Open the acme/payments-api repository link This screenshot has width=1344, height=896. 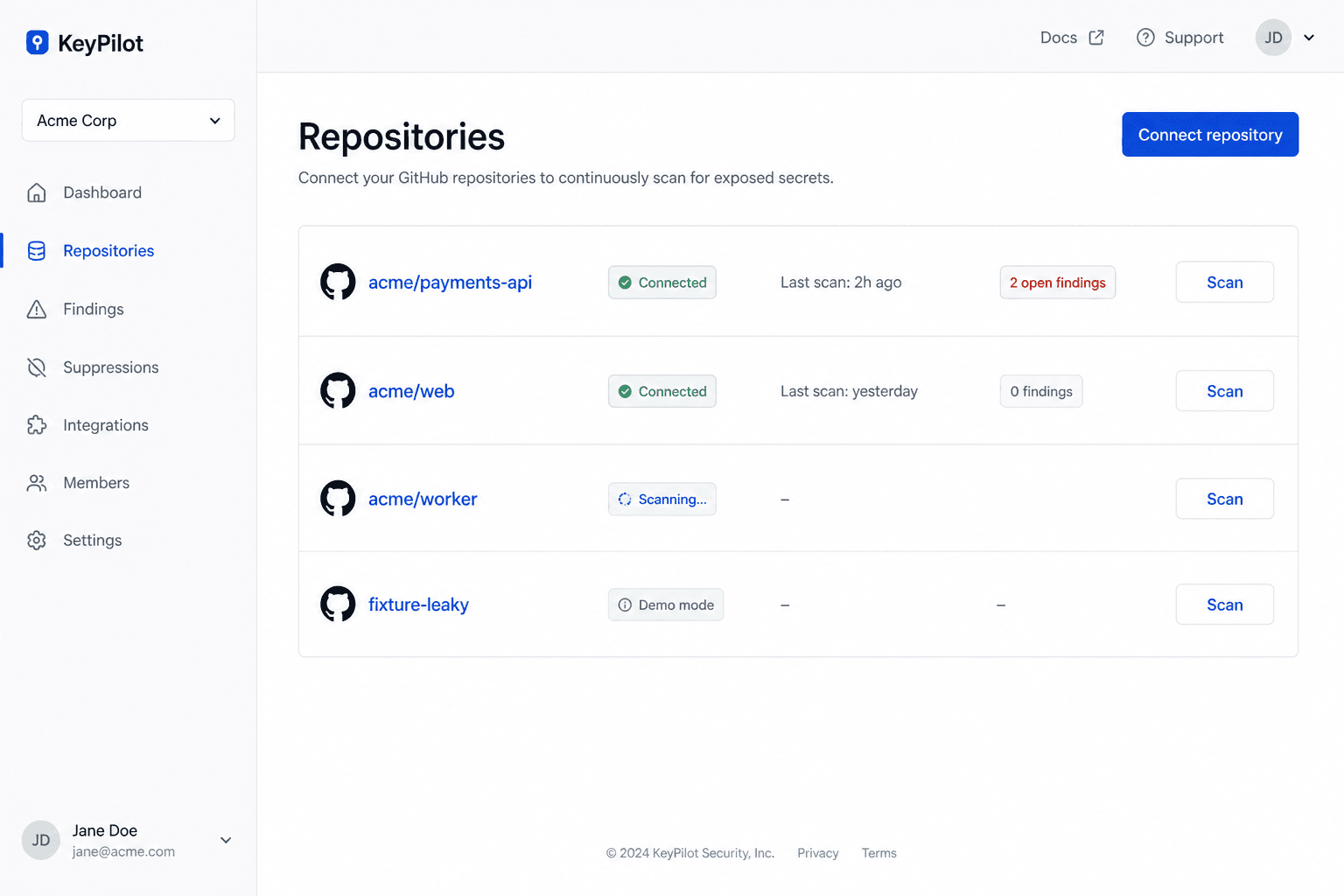coord(450,282)
